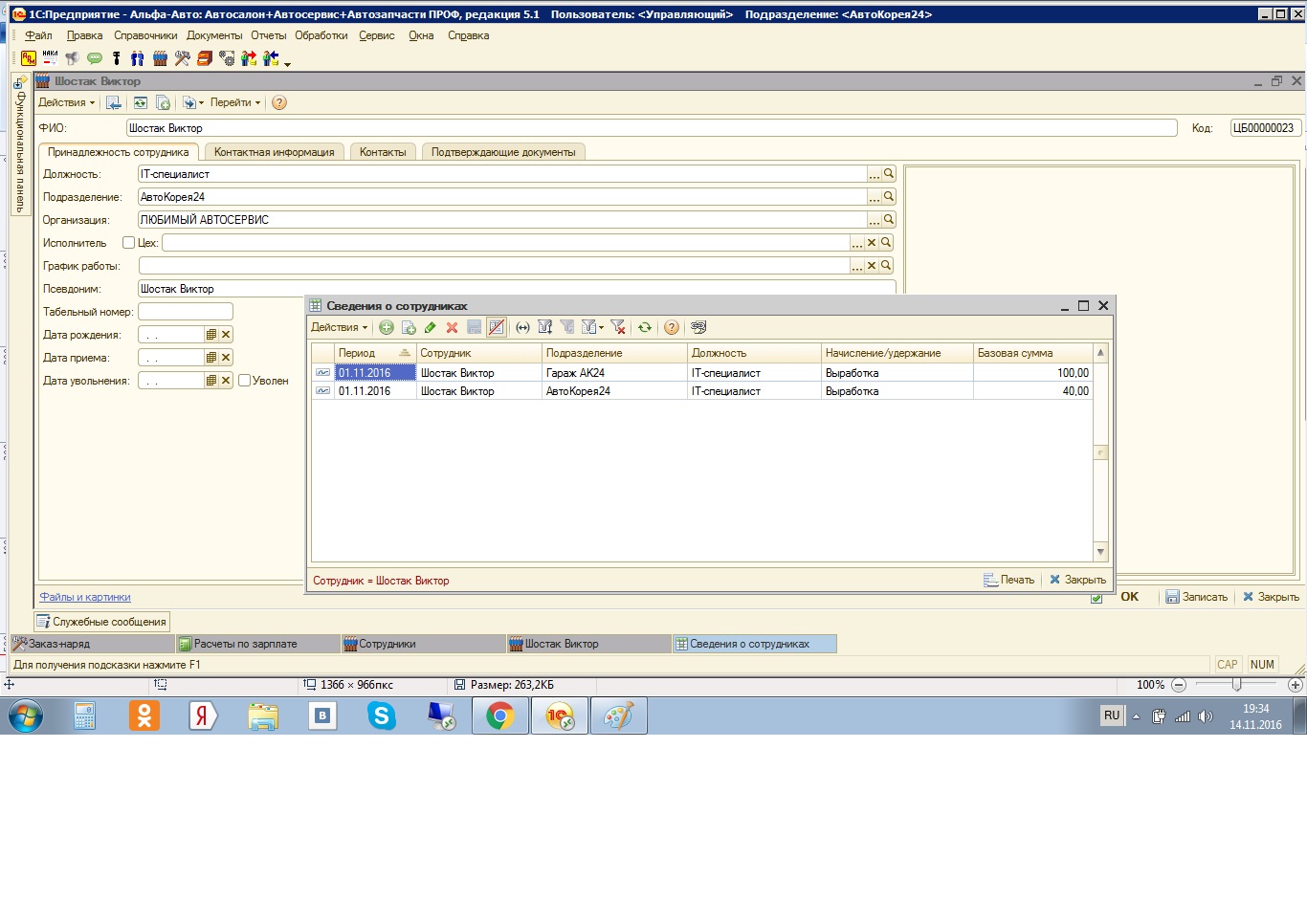Toggle the edit-in-dialog mode button
The height and width of the screenshot is (924, 1307).
pos(497,327)
